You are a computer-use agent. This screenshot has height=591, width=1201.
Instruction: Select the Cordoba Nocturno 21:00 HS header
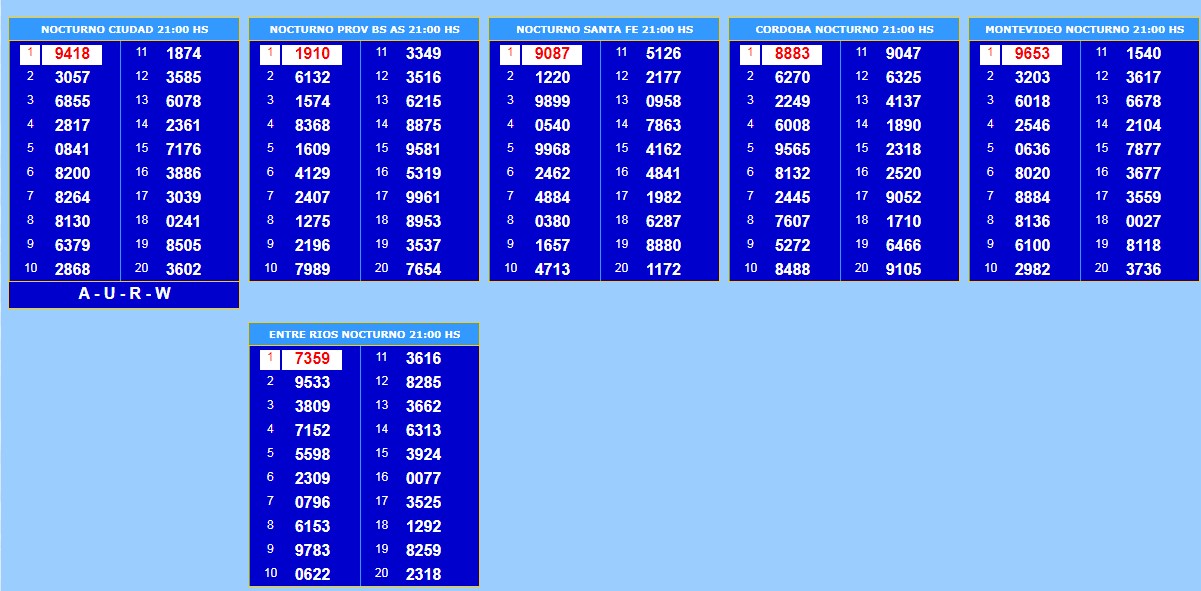click(x=844, y=30)
